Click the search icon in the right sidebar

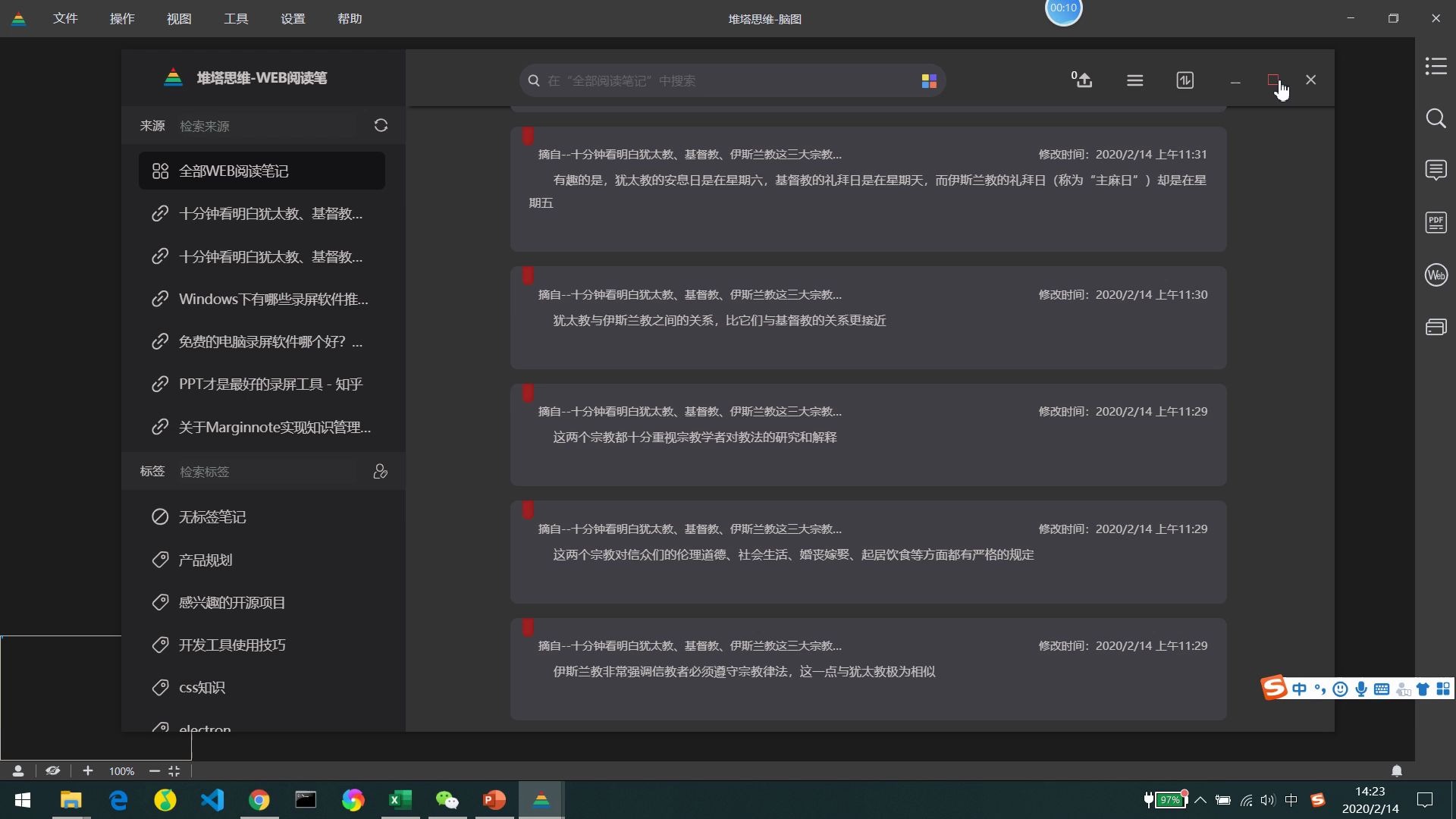pos(1436,118)
